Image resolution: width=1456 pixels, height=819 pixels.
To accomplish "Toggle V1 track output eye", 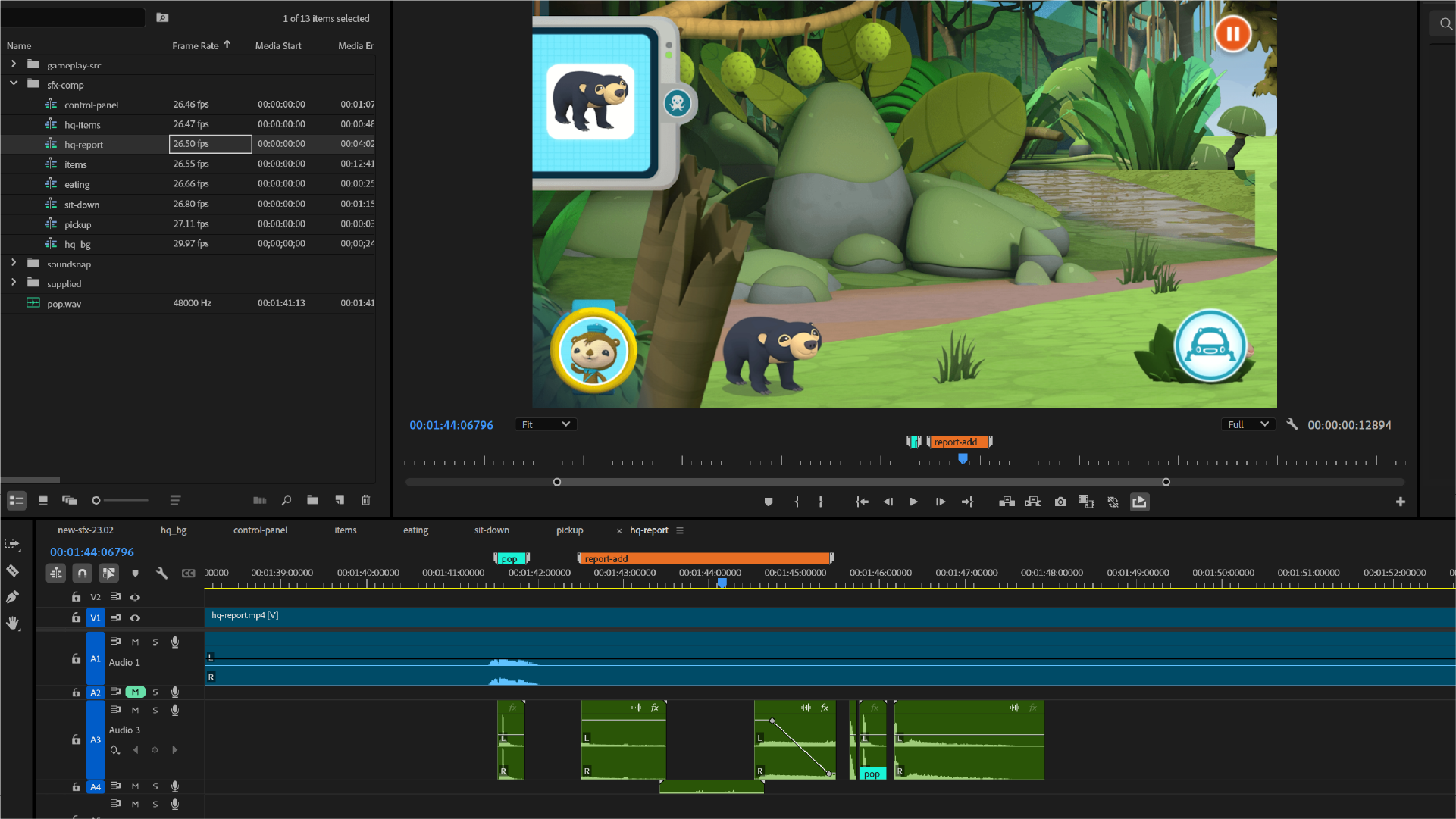I will pos(135,618).
